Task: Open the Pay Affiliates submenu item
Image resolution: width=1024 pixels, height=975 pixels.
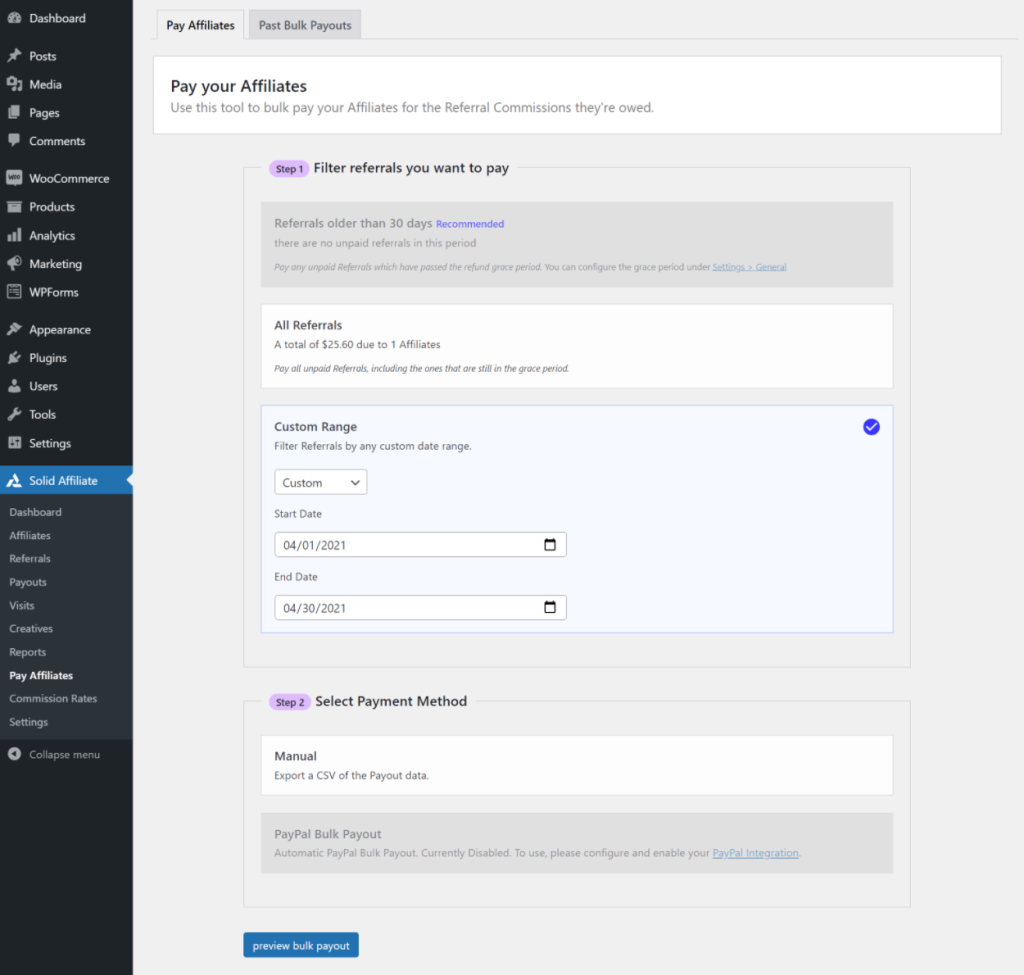Action: tap(41, 675)
